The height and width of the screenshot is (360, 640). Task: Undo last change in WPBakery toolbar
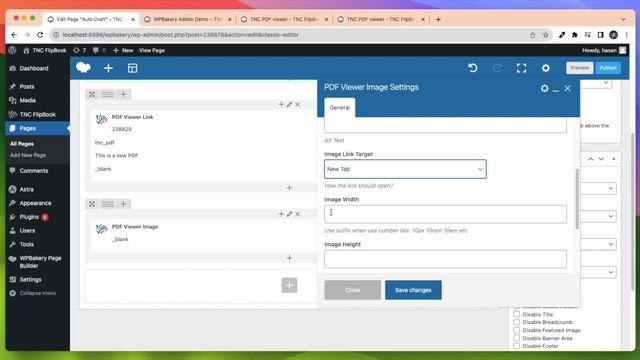473,68
